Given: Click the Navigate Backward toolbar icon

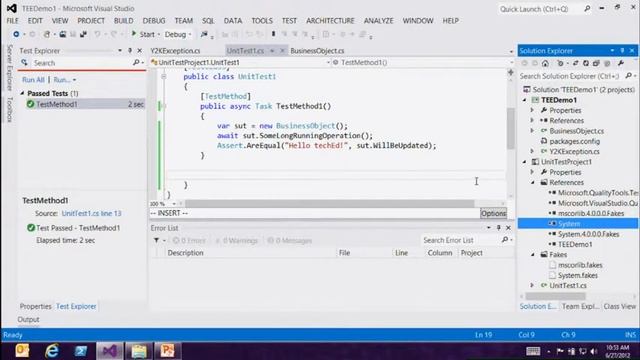Looking at the screenshot, I should [x=16, y=35].
